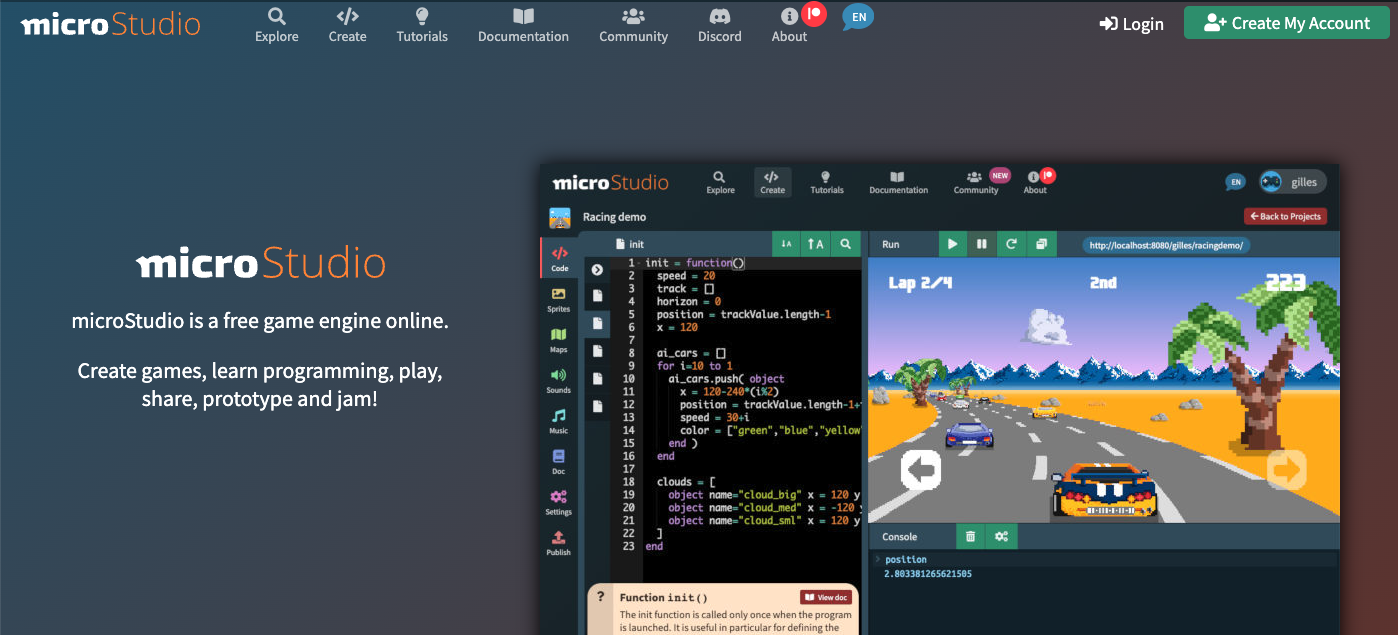The height and width of the screenshot is (636, 1398).
Task: Click the red Patreon badge in the main navigation
Action: point(814,14)
